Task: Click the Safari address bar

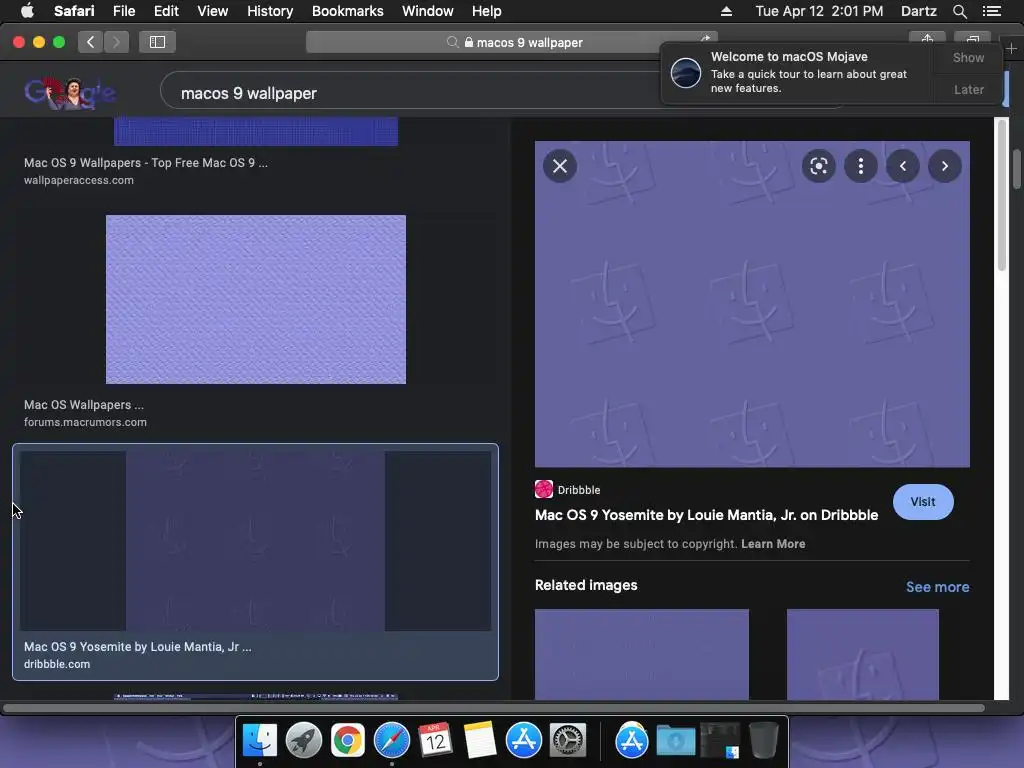Action: point(511,42)
